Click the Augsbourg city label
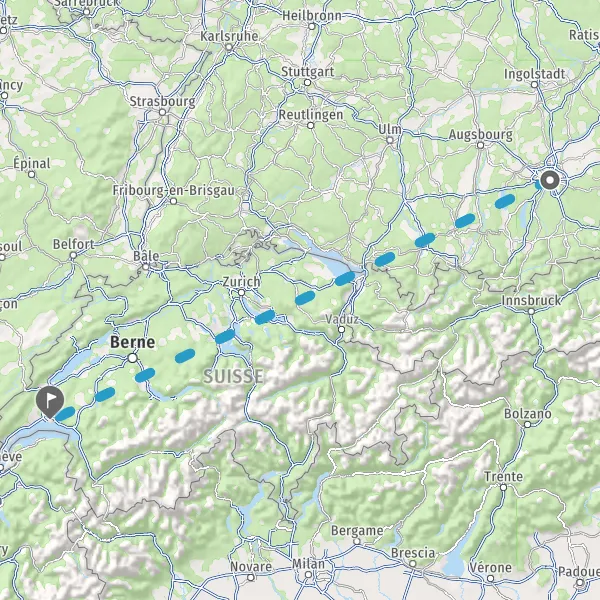The image size is (600, 600). click(x=481, y=135)
